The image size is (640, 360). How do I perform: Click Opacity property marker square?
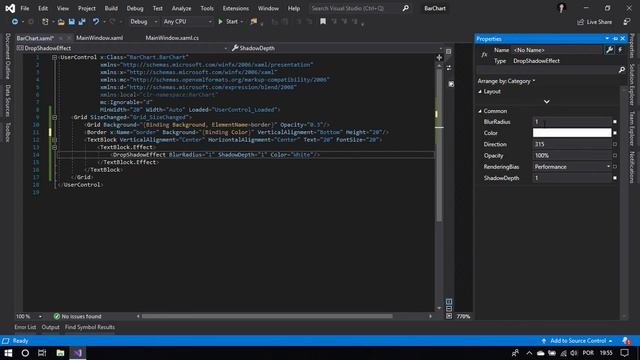click(x=615, y=156)
